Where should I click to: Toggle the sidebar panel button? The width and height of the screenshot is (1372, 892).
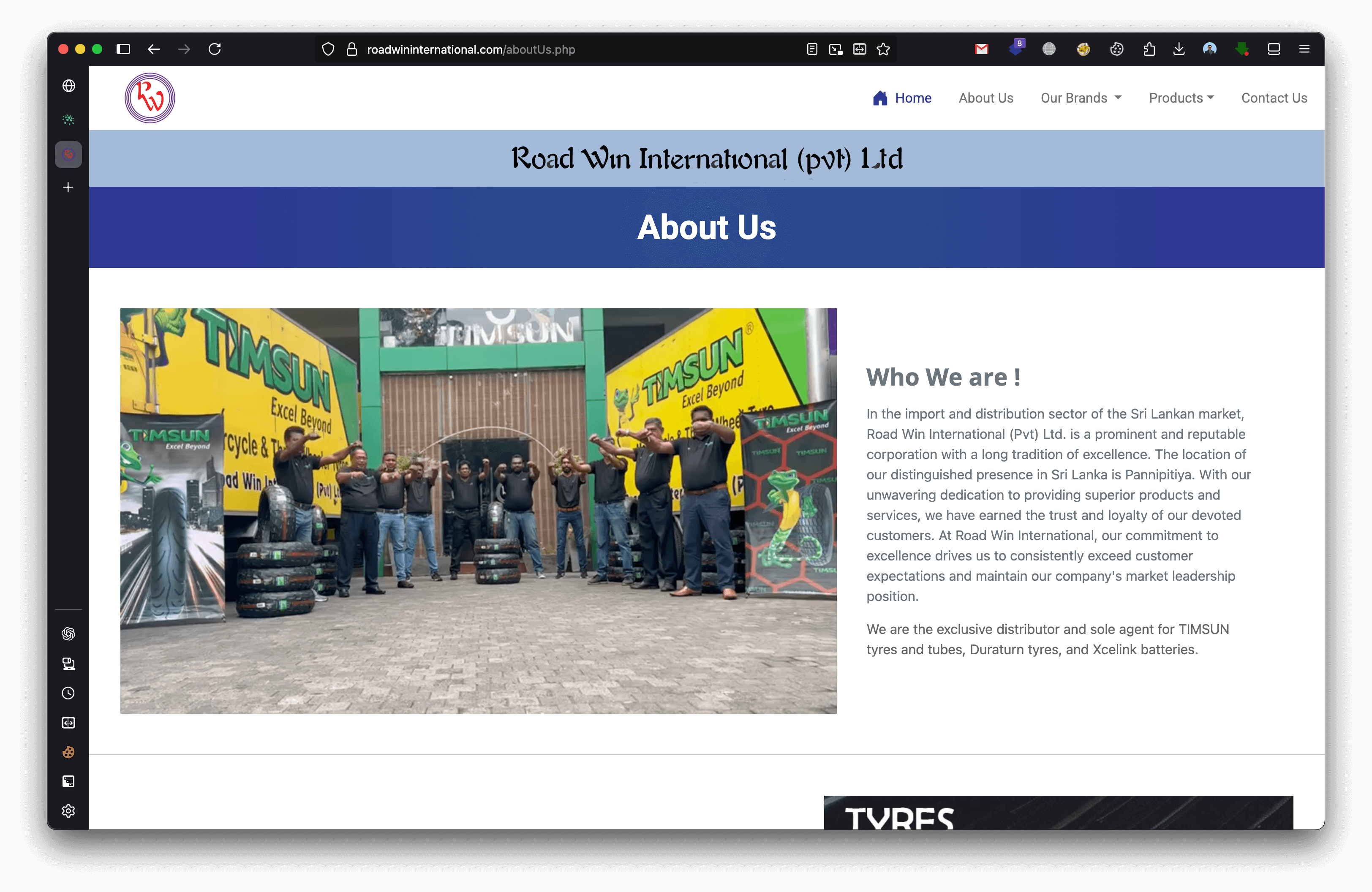tap(123, 49)
